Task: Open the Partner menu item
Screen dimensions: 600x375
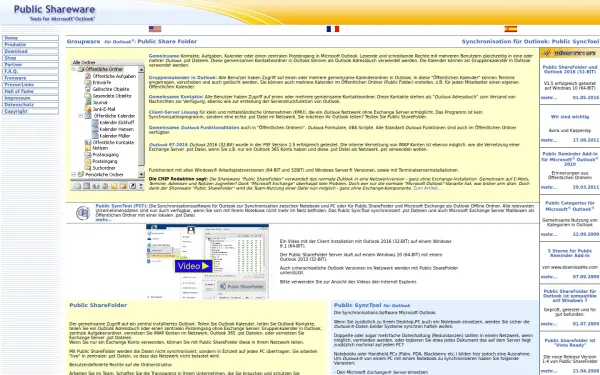Action: click(x=30, y=65)
